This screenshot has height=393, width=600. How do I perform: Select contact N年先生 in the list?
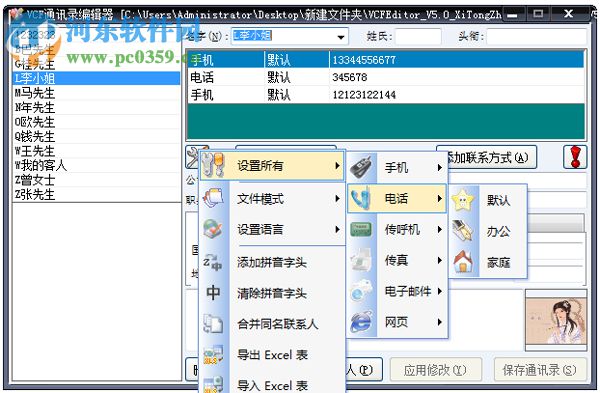coord(96,108)
